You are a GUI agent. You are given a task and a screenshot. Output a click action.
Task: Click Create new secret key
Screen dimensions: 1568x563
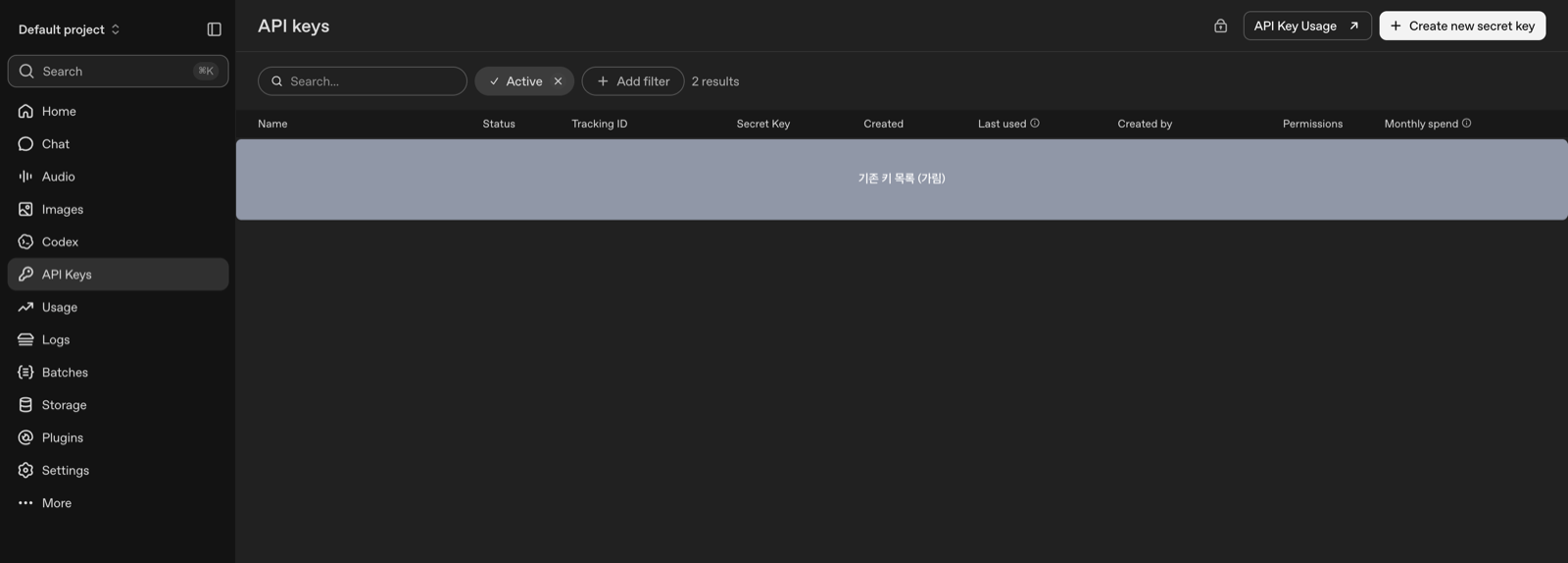tap(1462, 26)
